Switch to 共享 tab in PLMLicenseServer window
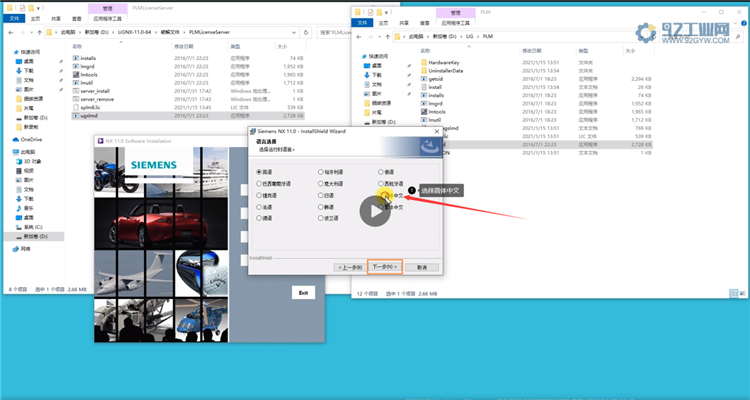Viewport: 750px width, 400px height. (56, 19)
